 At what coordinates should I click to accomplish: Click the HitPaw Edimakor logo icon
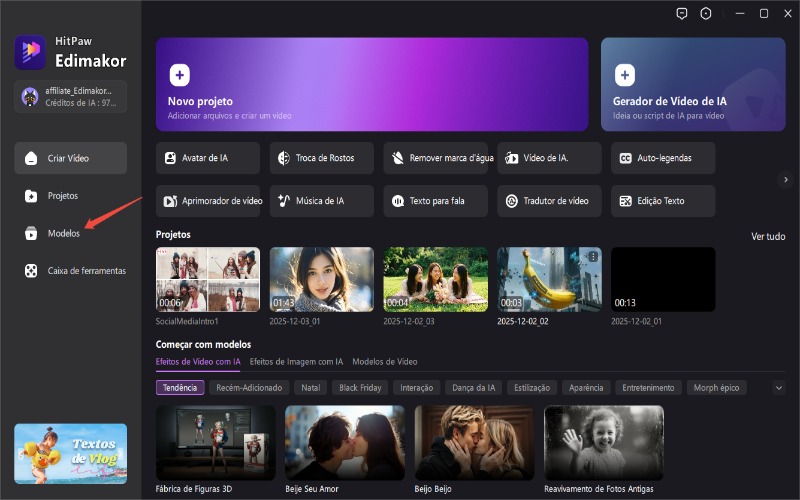tap(30, 52)
